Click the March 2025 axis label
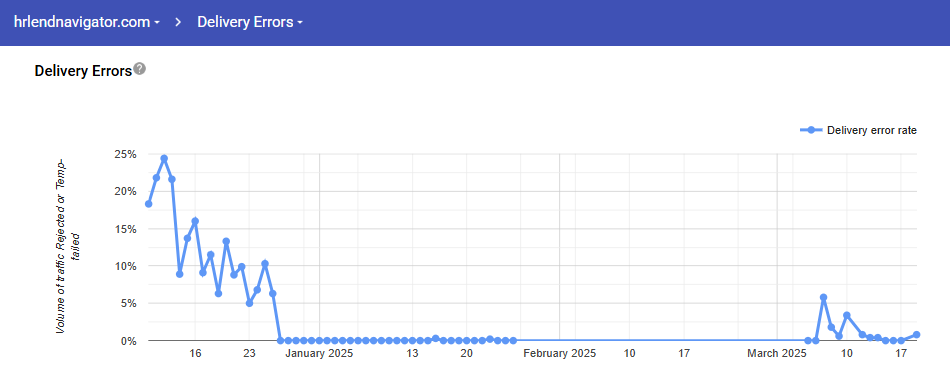This screenshot has height=387, width=950. (777, 354)
